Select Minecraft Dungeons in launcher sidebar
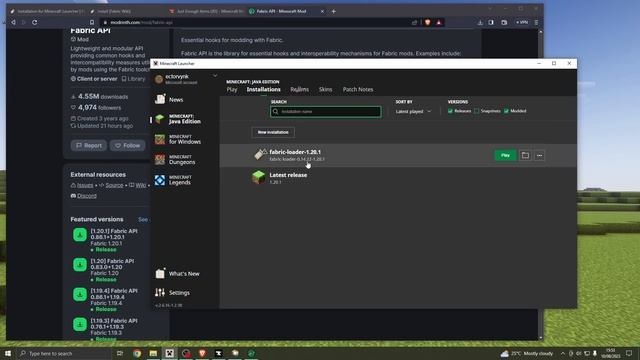 (176, 160)
